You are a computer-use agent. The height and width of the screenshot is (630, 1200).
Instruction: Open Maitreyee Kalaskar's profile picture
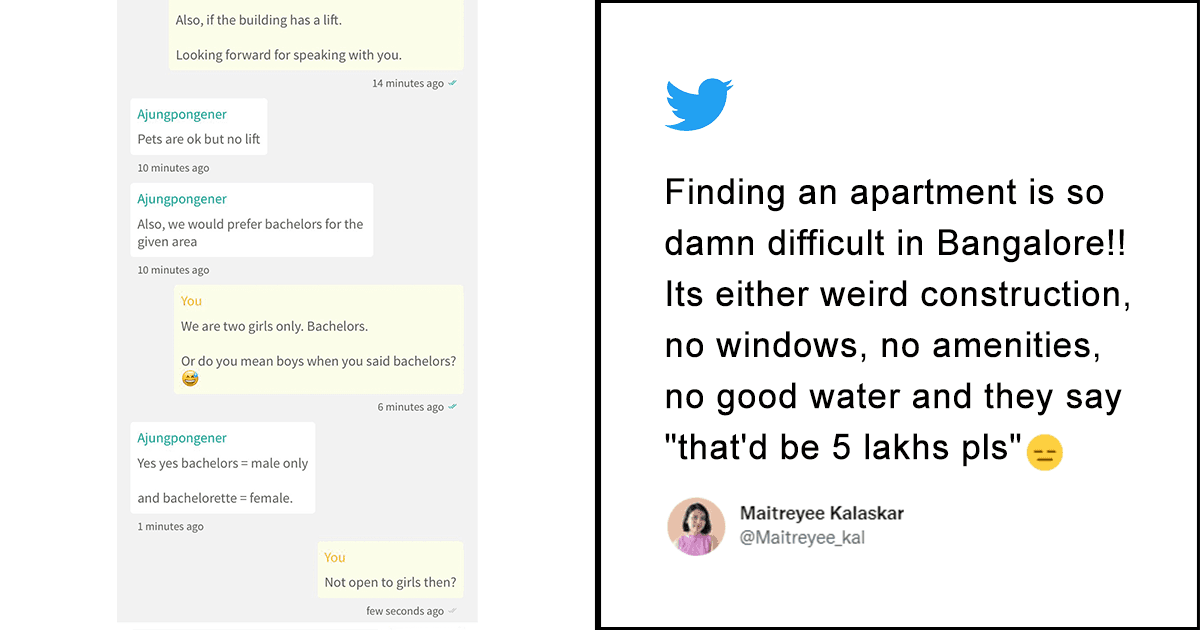coord(696,526)
